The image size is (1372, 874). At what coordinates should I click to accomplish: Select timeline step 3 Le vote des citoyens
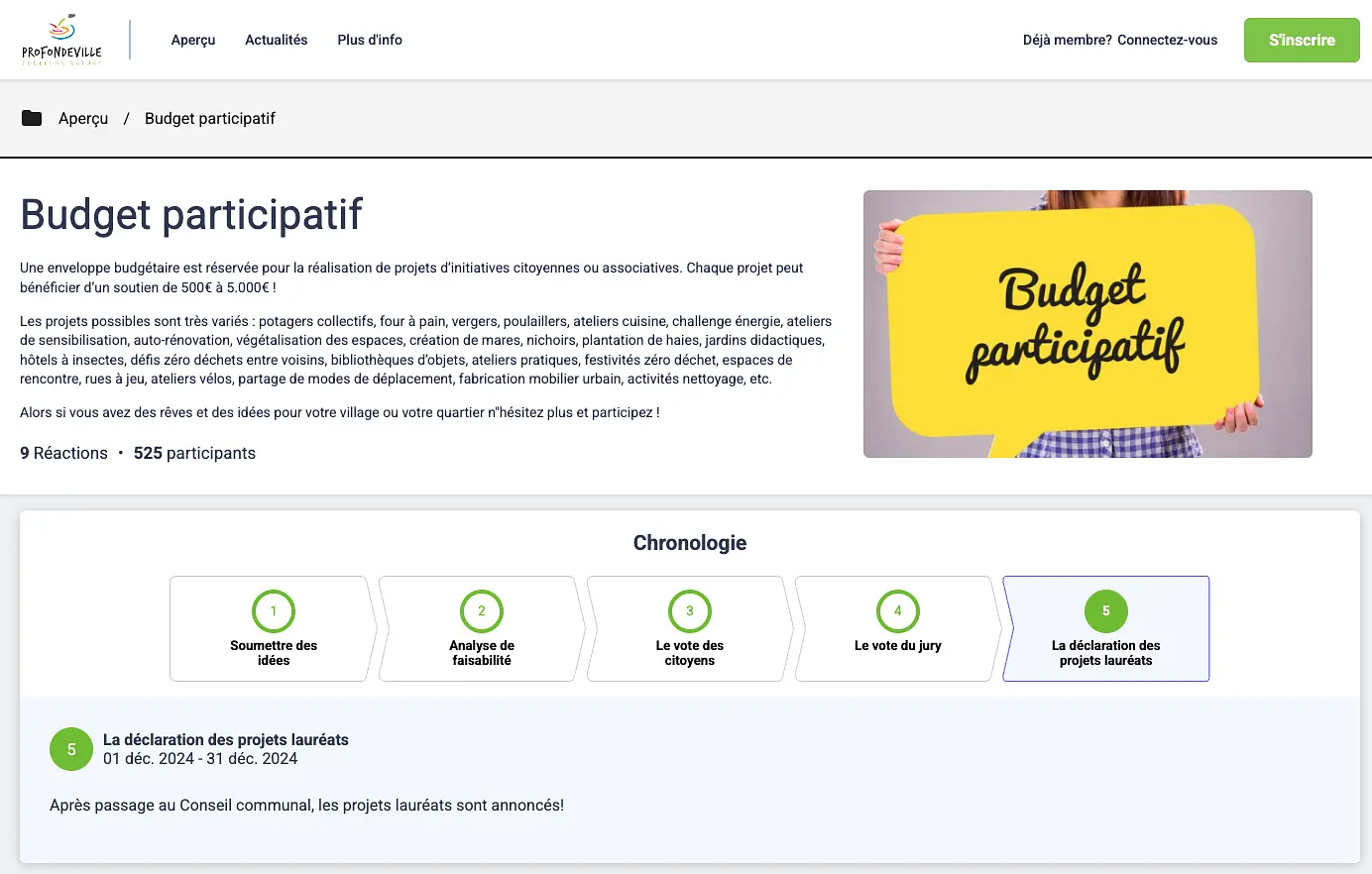690,628
